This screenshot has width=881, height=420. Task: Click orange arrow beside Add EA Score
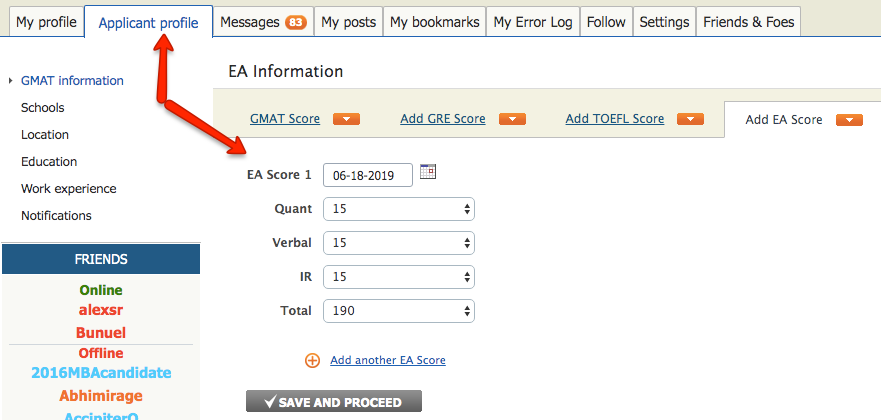(x=849, y=120)
